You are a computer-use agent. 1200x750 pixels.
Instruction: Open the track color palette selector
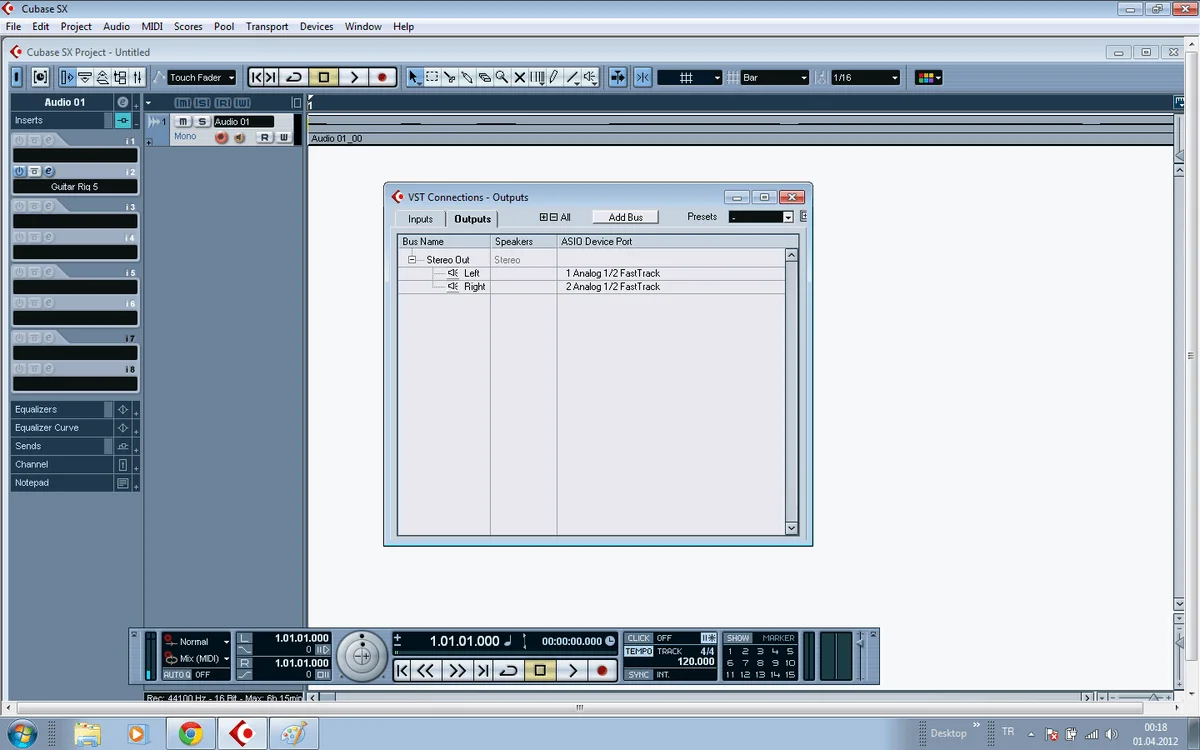(928, 77)
